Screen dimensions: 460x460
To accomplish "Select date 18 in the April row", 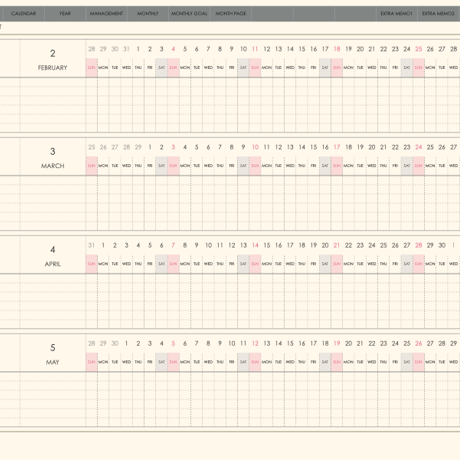I will point(302,245).
